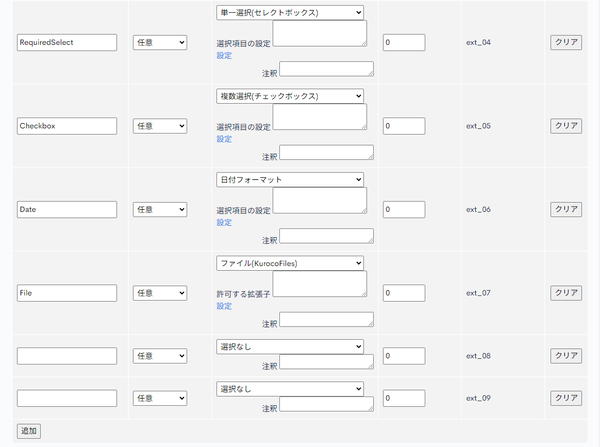600x447 pixels.
Task: Open the 任意 dropdown in File row
Action: 160,293
